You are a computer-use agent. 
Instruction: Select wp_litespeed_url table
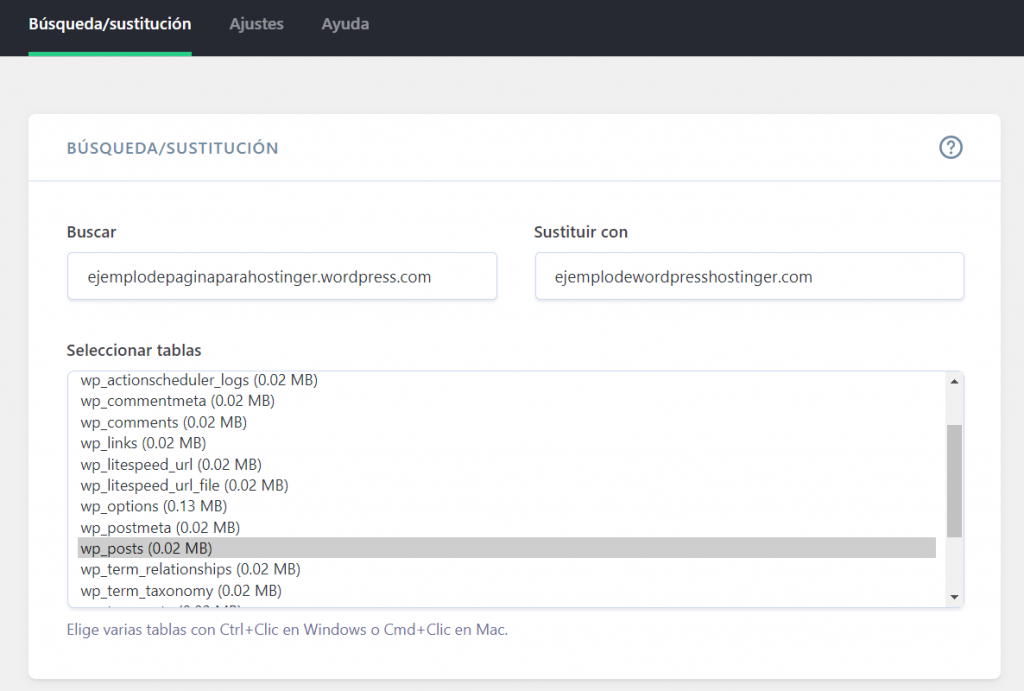pos(171,464)
